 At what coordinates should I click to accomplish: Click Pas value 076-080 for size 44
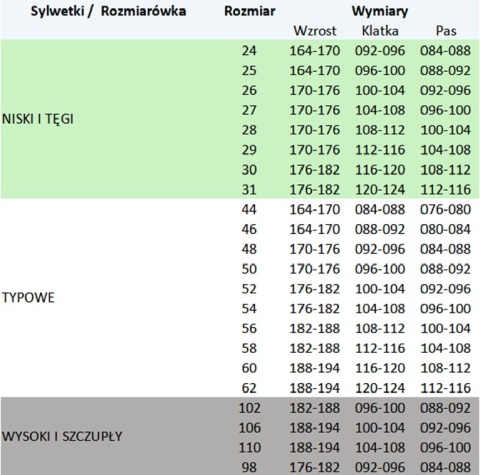[446, 209]
